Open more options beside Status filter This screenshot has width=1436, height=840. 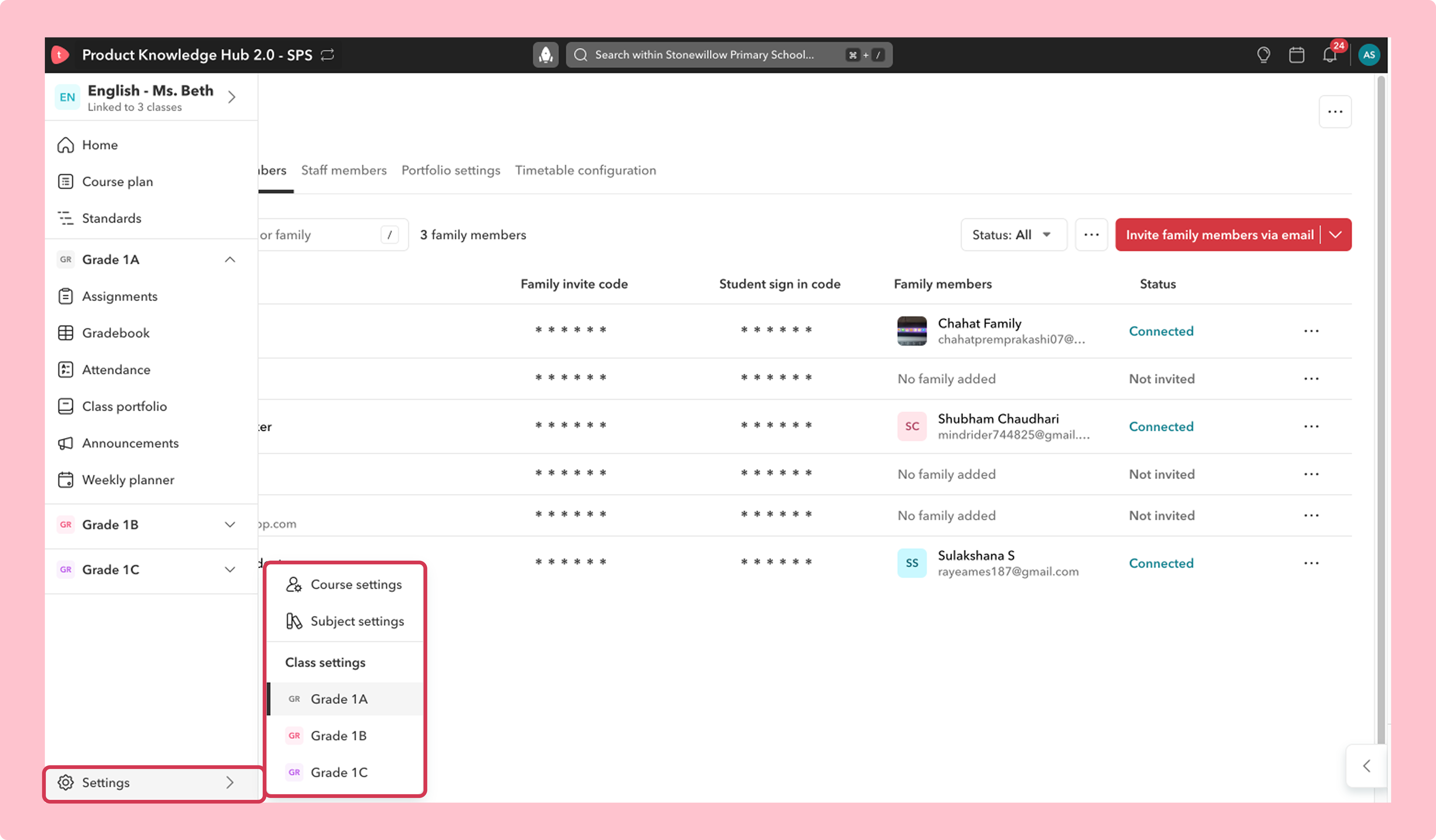(x=1091, y=235)
